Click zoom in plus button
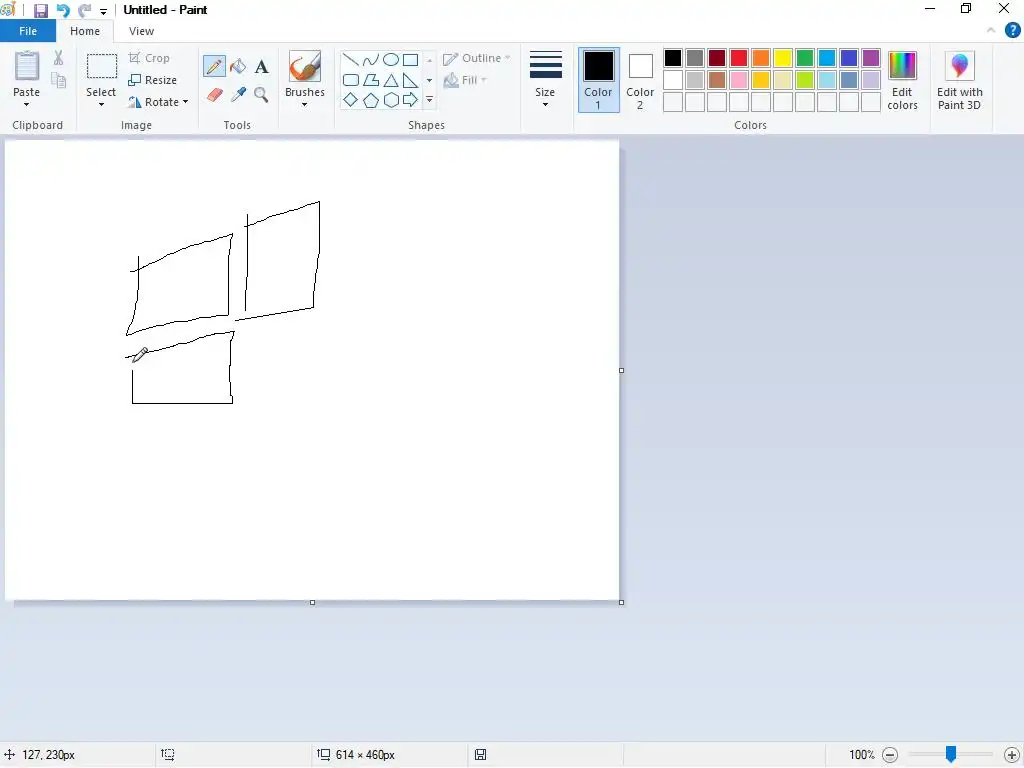The image size is (1024, 768). click(1012, 755)
